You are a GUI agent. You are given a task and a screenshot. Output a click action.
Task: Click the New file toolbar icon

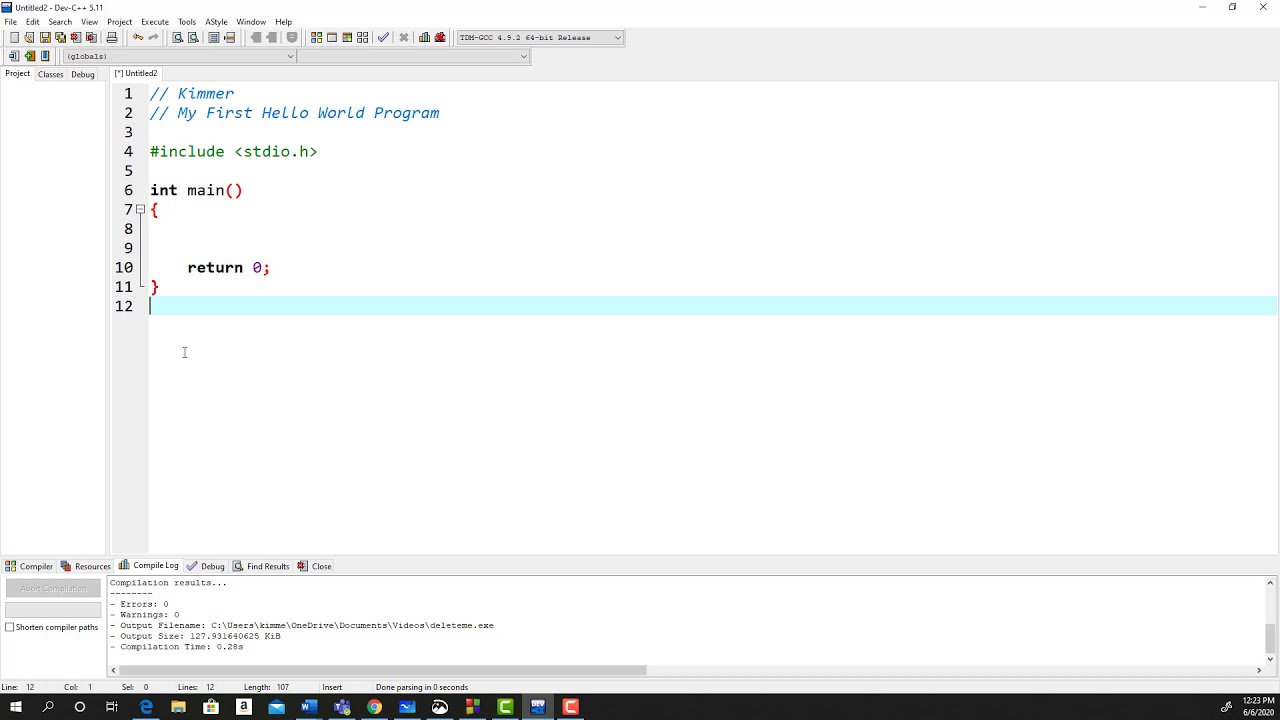14,37
